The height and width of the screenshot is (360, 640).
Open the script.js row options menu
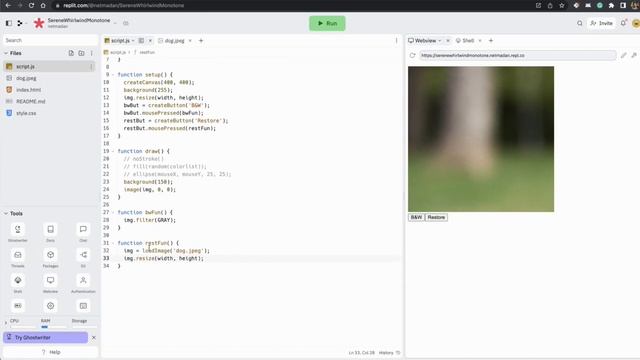[91, 66]
